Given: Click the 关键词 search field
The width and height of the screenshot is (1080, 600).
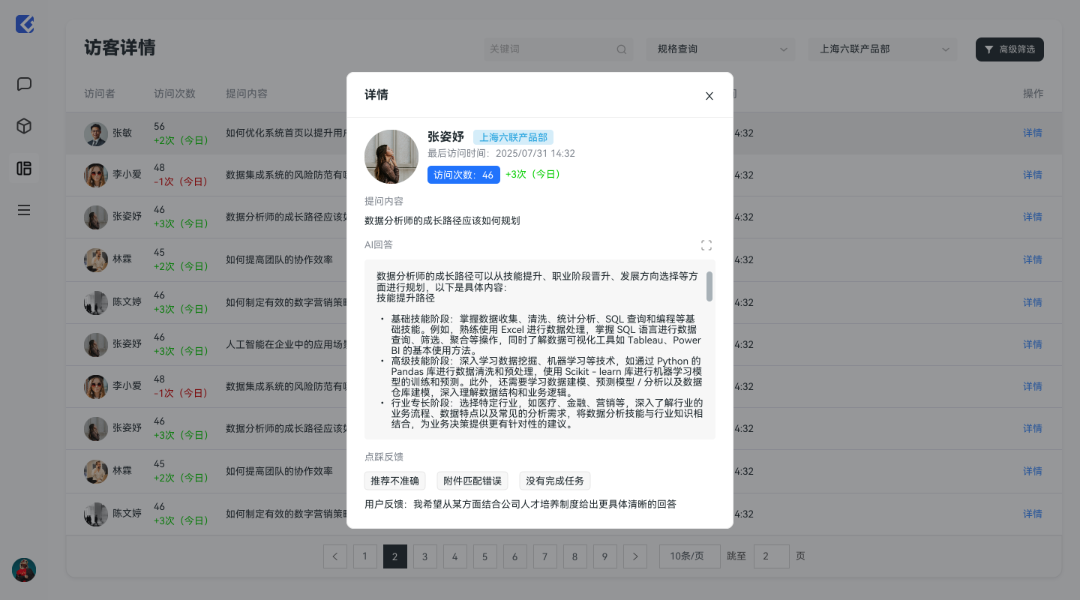Looking at the screenshot, I should pyautogui.click(x=557, y=50).
